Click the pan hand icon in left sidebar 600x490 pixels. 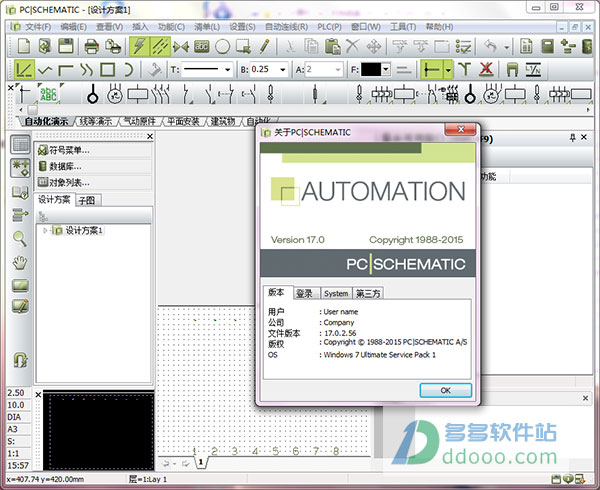pyautogui.click(x=20, y=262)
